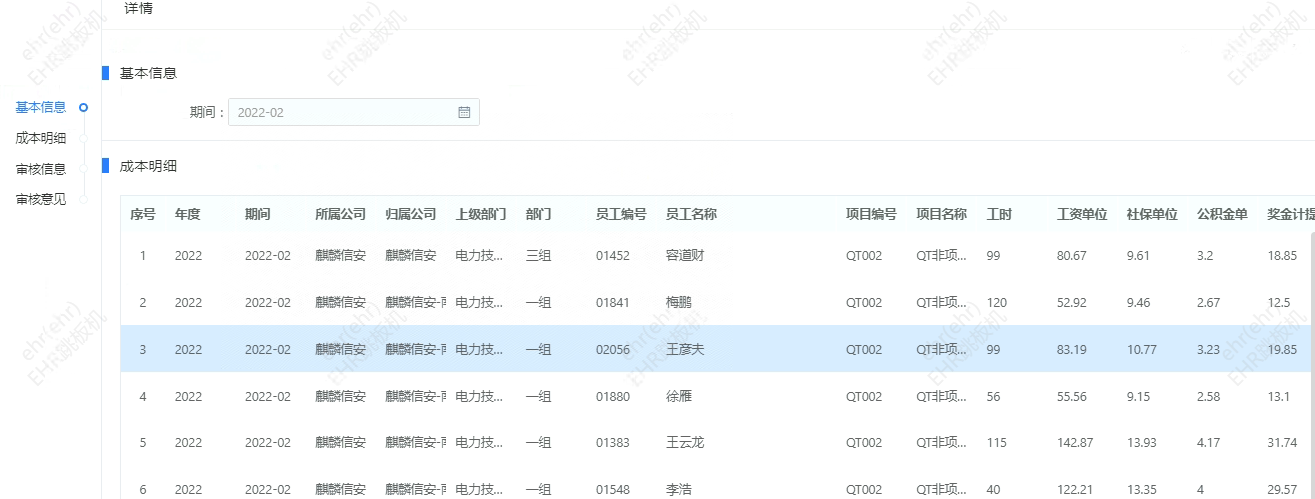Select the row for employee 徐雁
This screenshot has width=1315, height=499.
(x=678, y=397)
